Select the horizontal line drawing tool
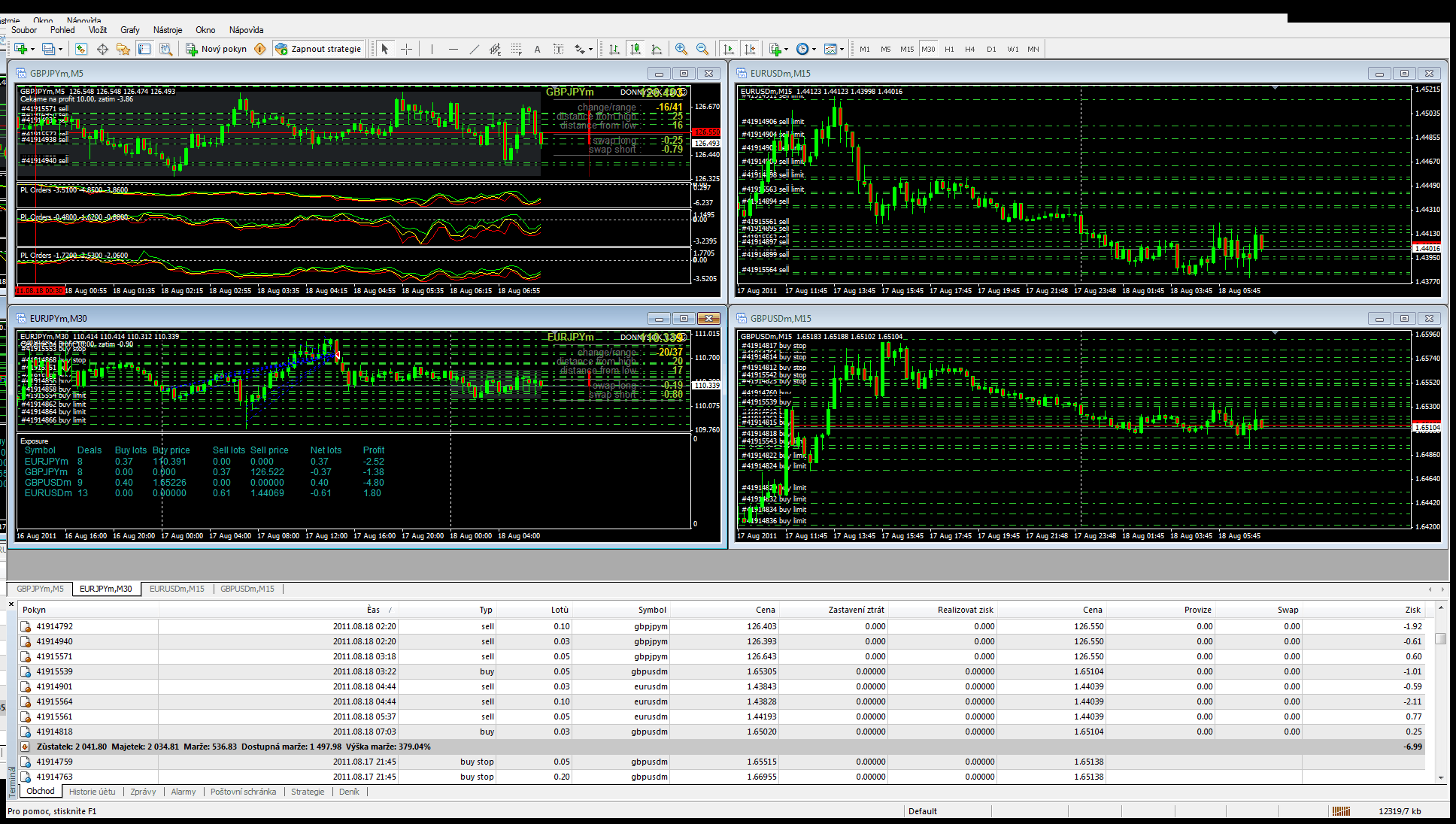The image size is (1456, 824). coord(453,49)
